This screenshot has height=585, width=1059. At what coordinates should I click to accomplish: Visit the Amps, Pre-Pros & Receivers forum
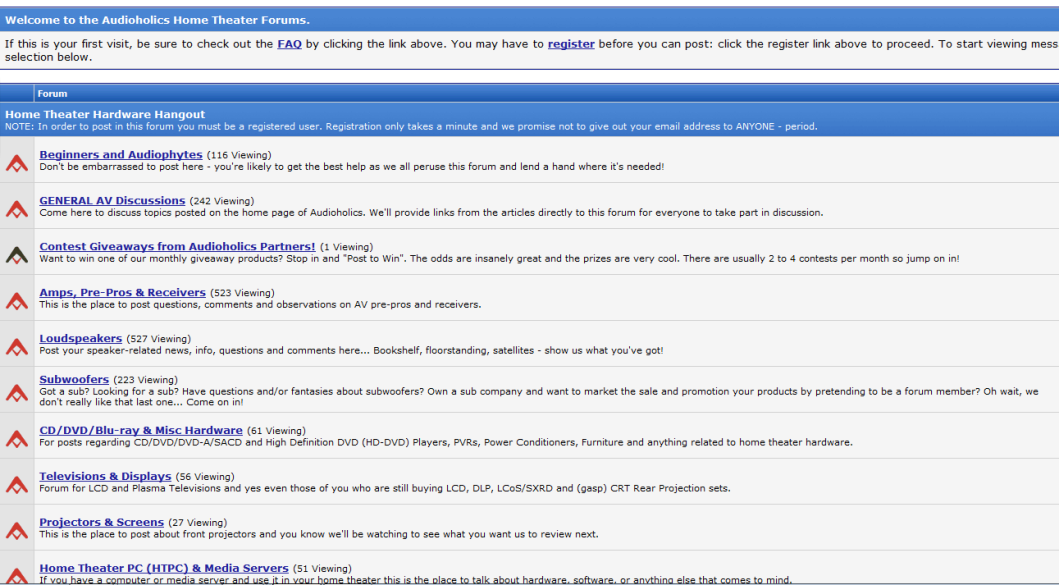coord(122,293)
